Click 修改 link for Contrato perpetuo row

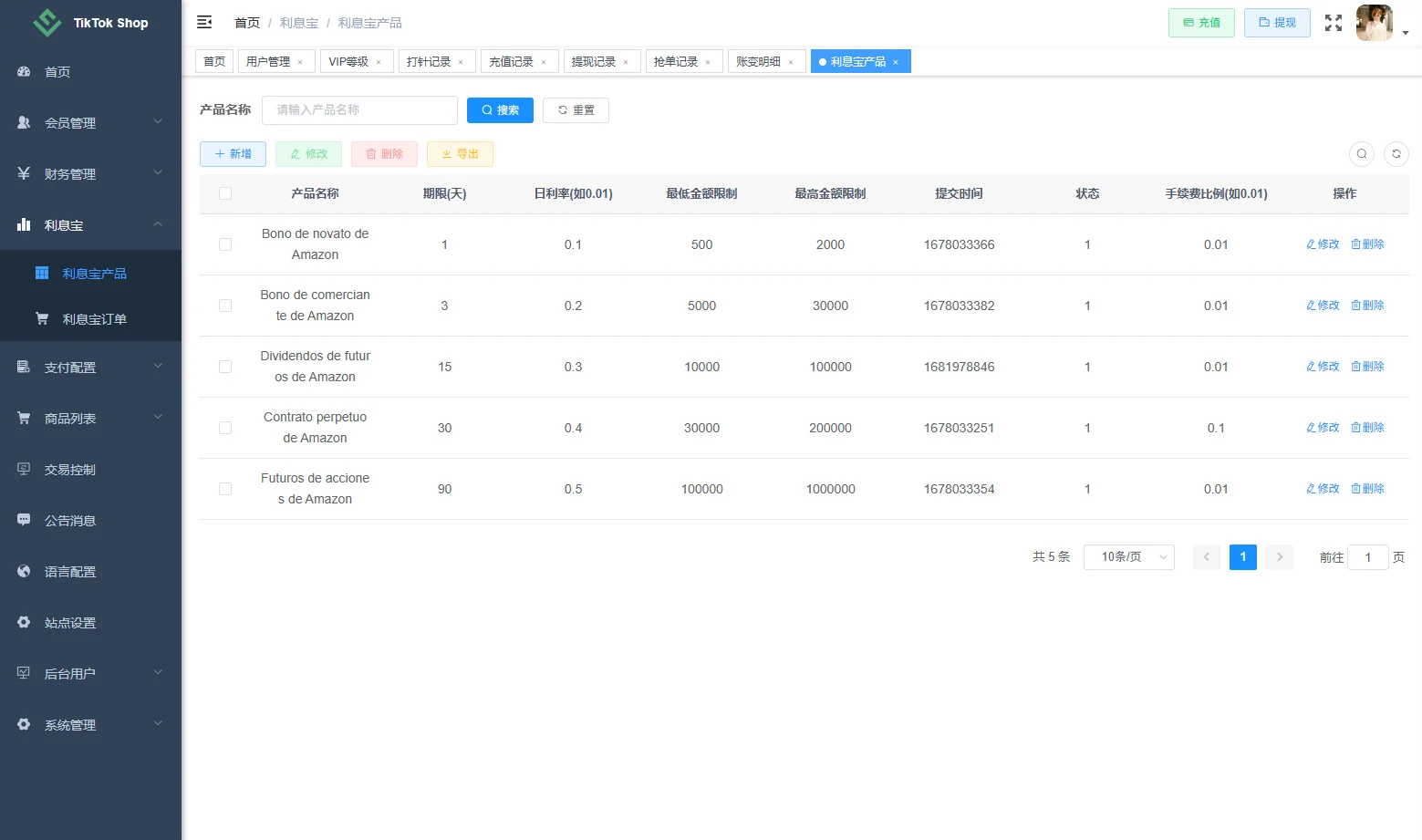pyautogui.click(x=1323, y=428)
